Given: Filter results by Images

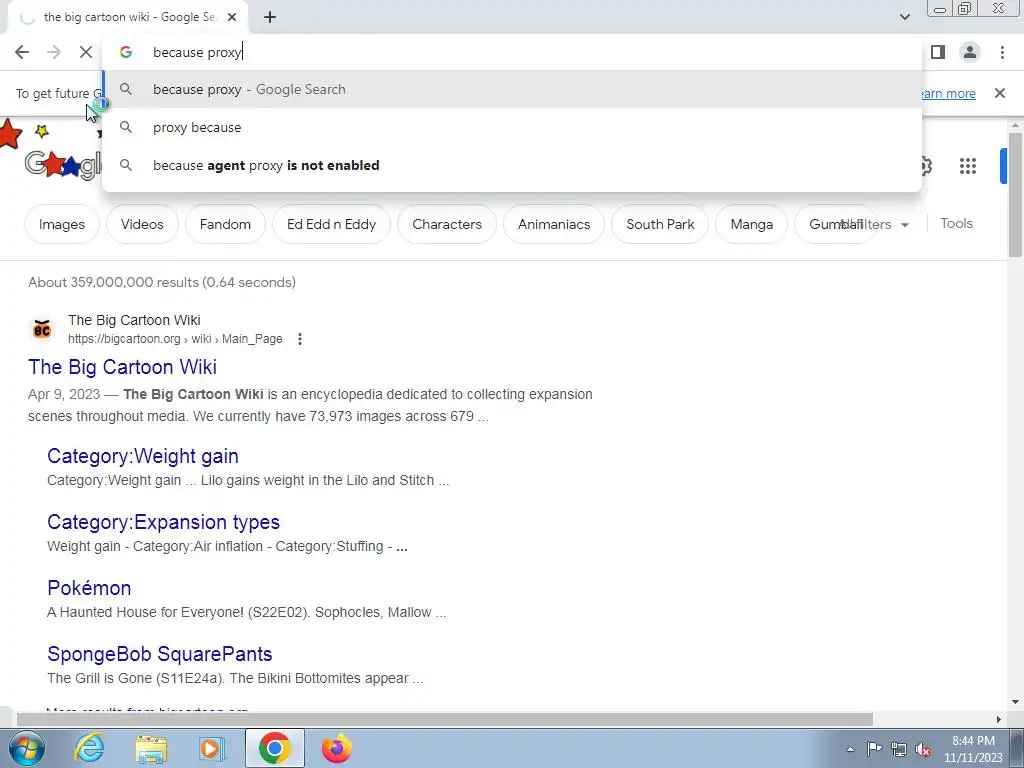Looking at the screenshot, I should click(x=61, y=224).
